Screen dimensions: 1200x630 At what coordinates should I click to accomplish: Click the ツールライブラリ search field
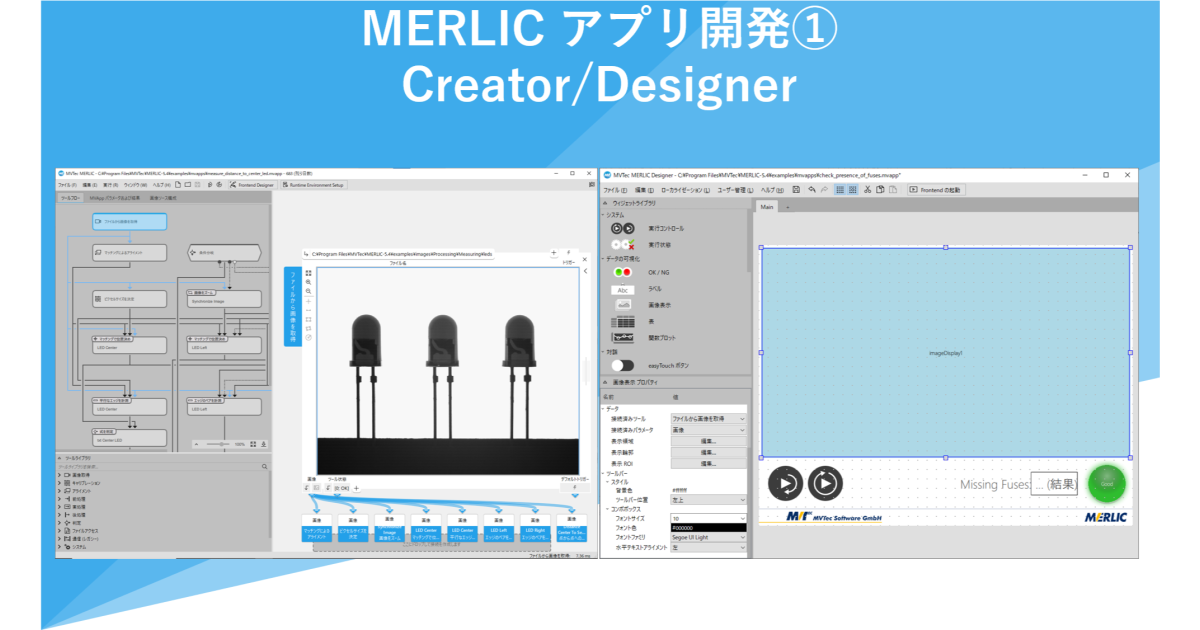(157, 466)
